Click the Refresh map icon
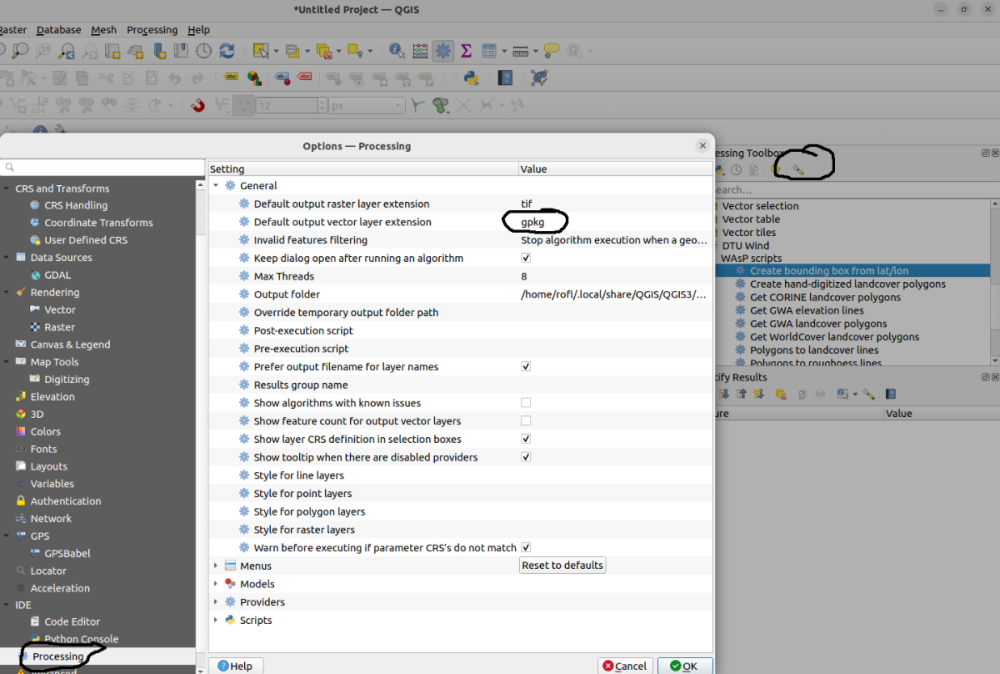This screenshot has height=674, width=1000. point(227,50)
